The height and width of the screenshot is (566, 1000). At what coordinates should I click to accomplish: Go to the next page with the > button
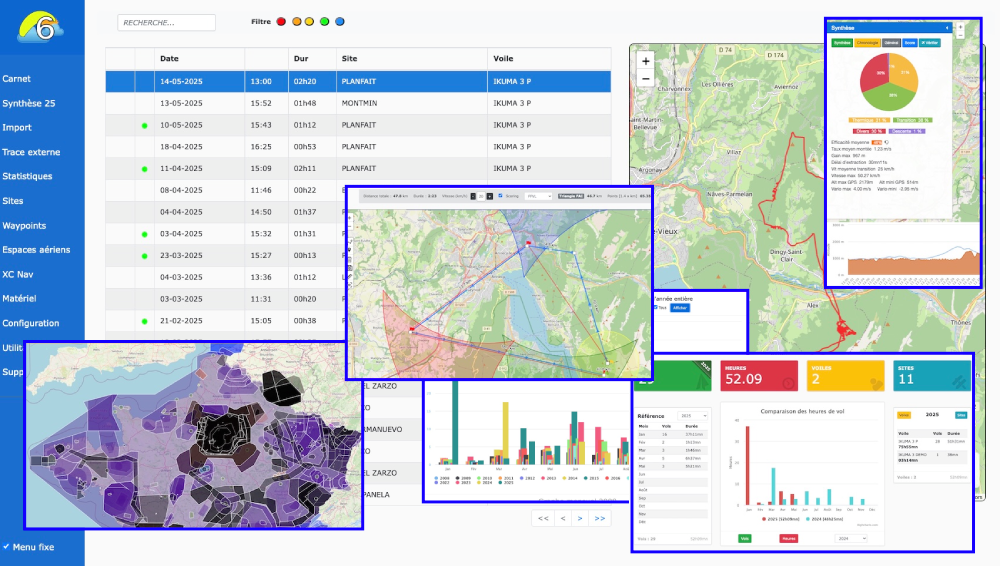[x=580, y=518]
